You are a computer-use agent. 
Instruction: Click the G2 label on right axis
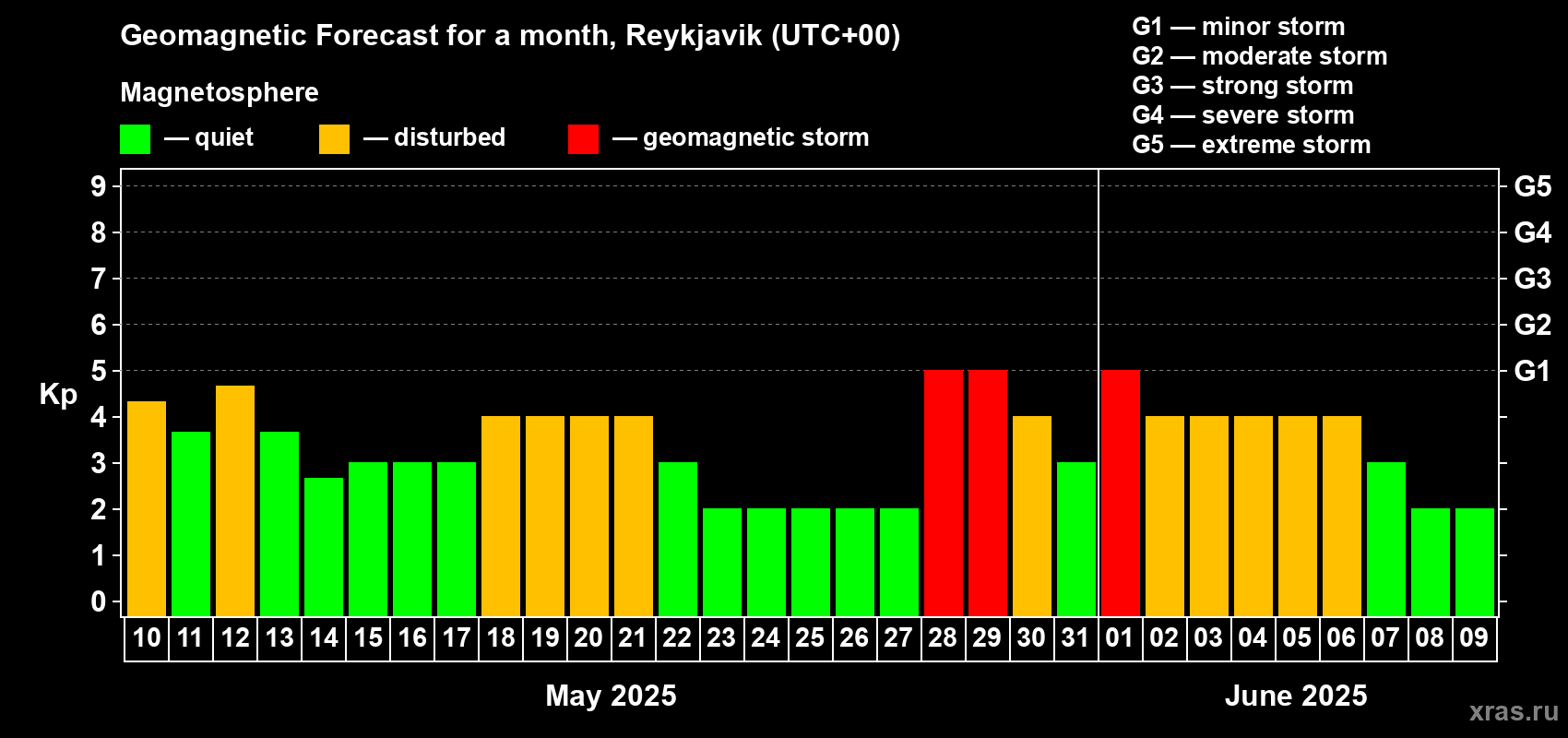coord(1533,325)
